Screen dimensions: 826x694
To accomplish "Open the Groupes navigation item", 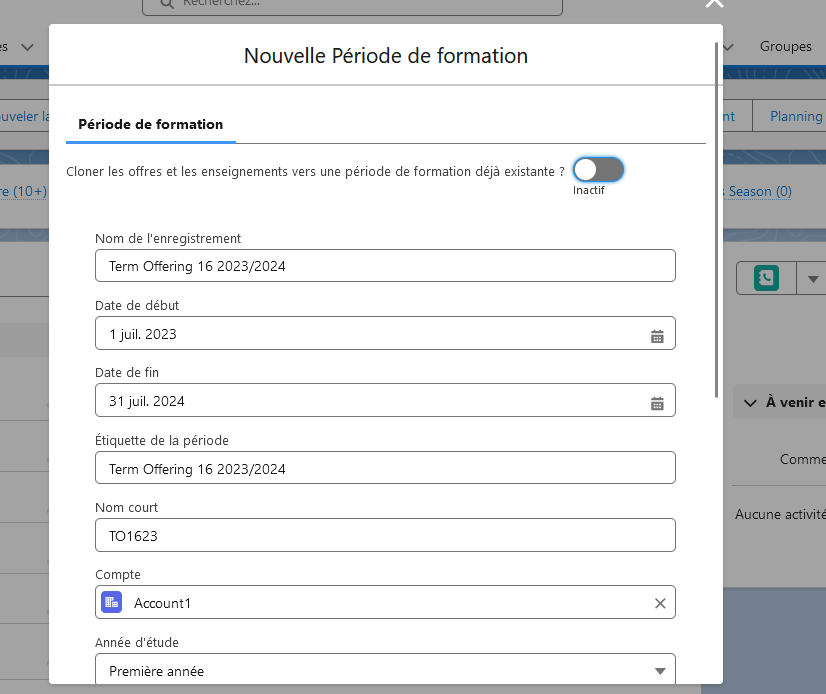I will tap(785, 47).
